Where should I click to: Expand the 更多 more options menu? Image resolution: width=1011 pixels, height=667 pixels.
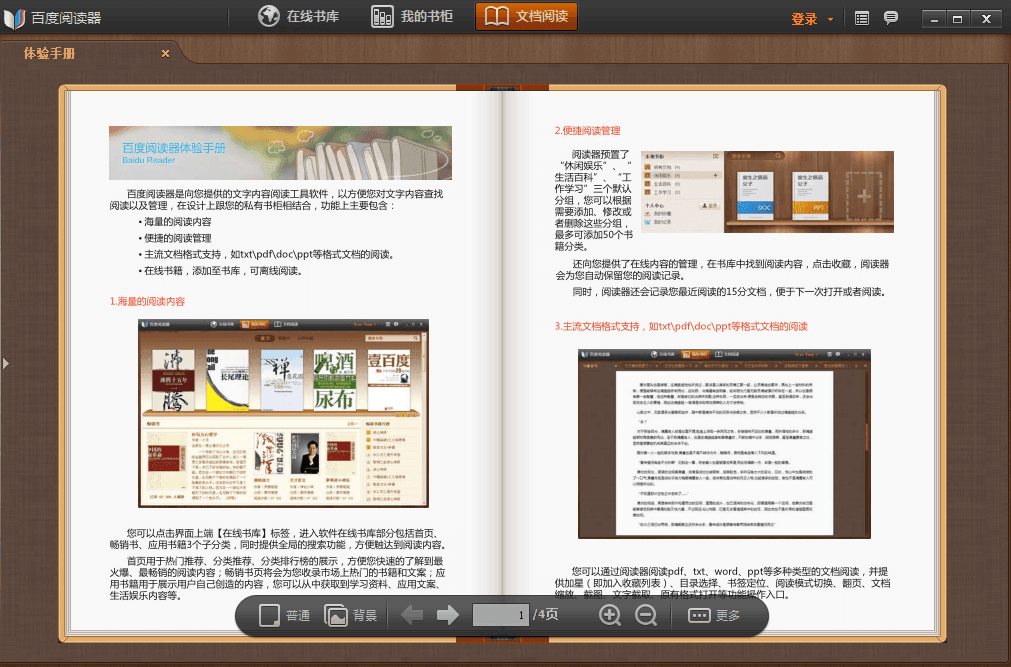714,615
